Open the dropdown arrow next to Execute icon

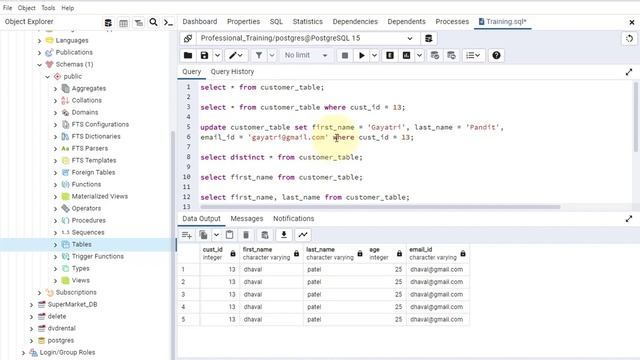[x=374, y=55]
